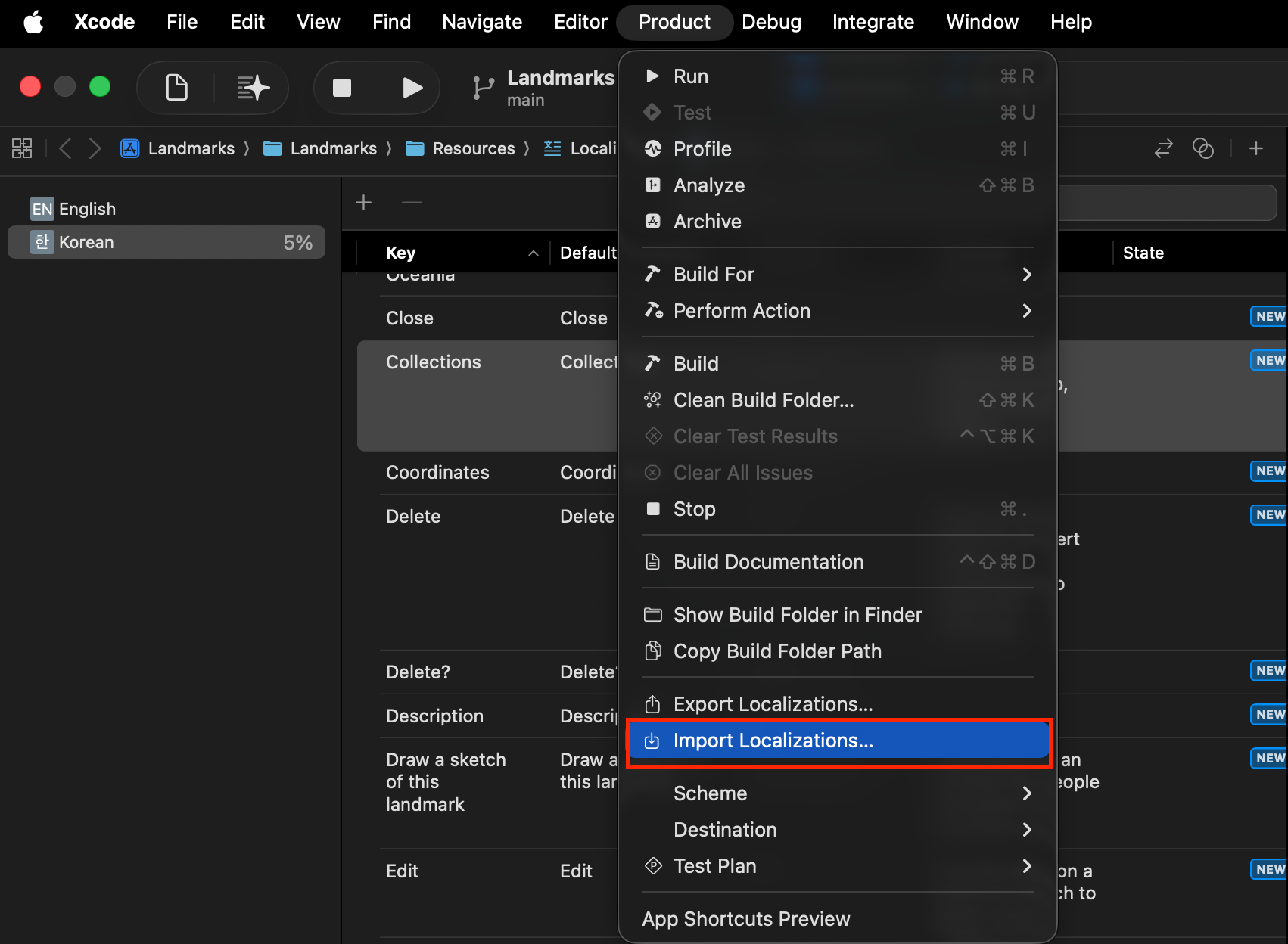Stop the running app via toolbar square

coord(342,88)
